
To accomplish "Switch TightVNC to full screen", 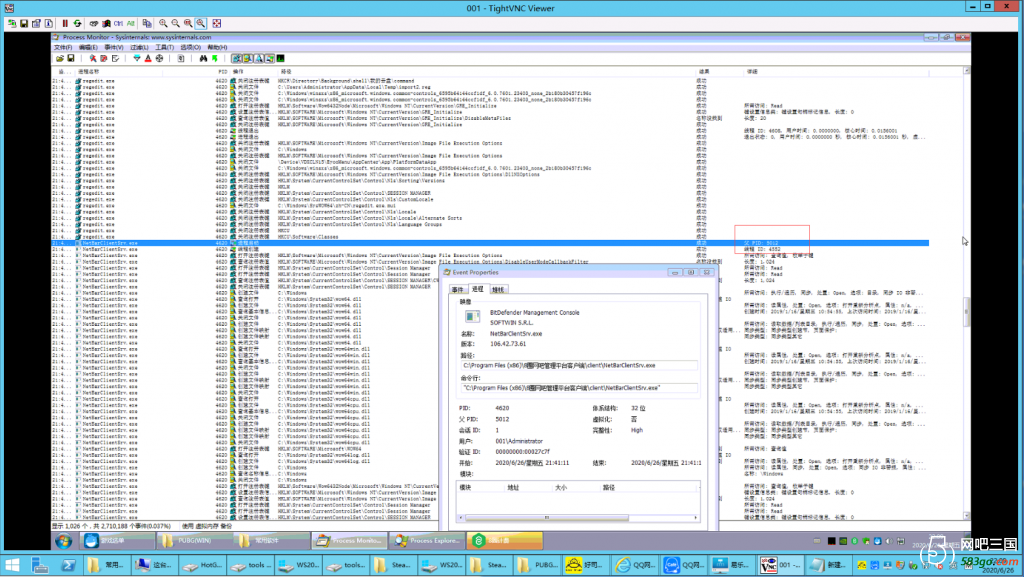I will tap(217, 23).
